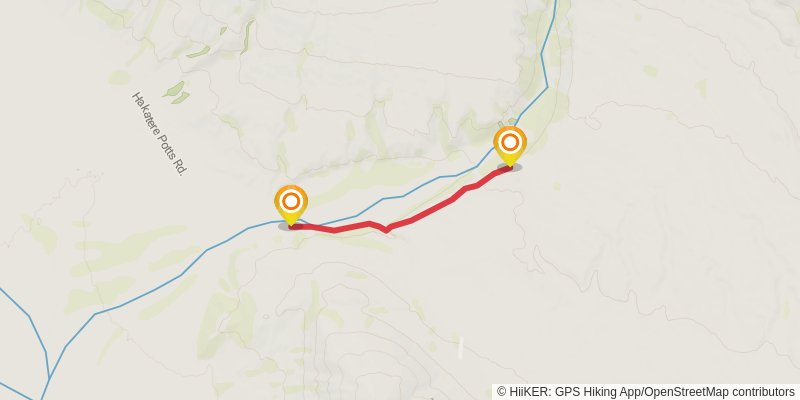Click the western trail start marker pin
The image size is (800, 400).
tap(291, 205)
